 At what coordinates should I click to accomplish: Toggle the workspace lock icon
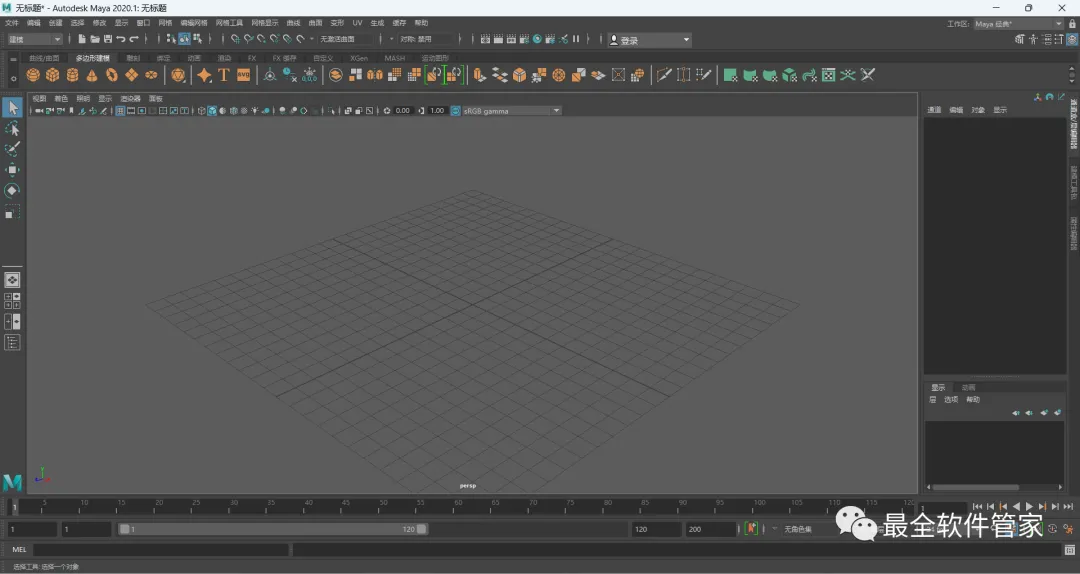tap(1073, 23)
